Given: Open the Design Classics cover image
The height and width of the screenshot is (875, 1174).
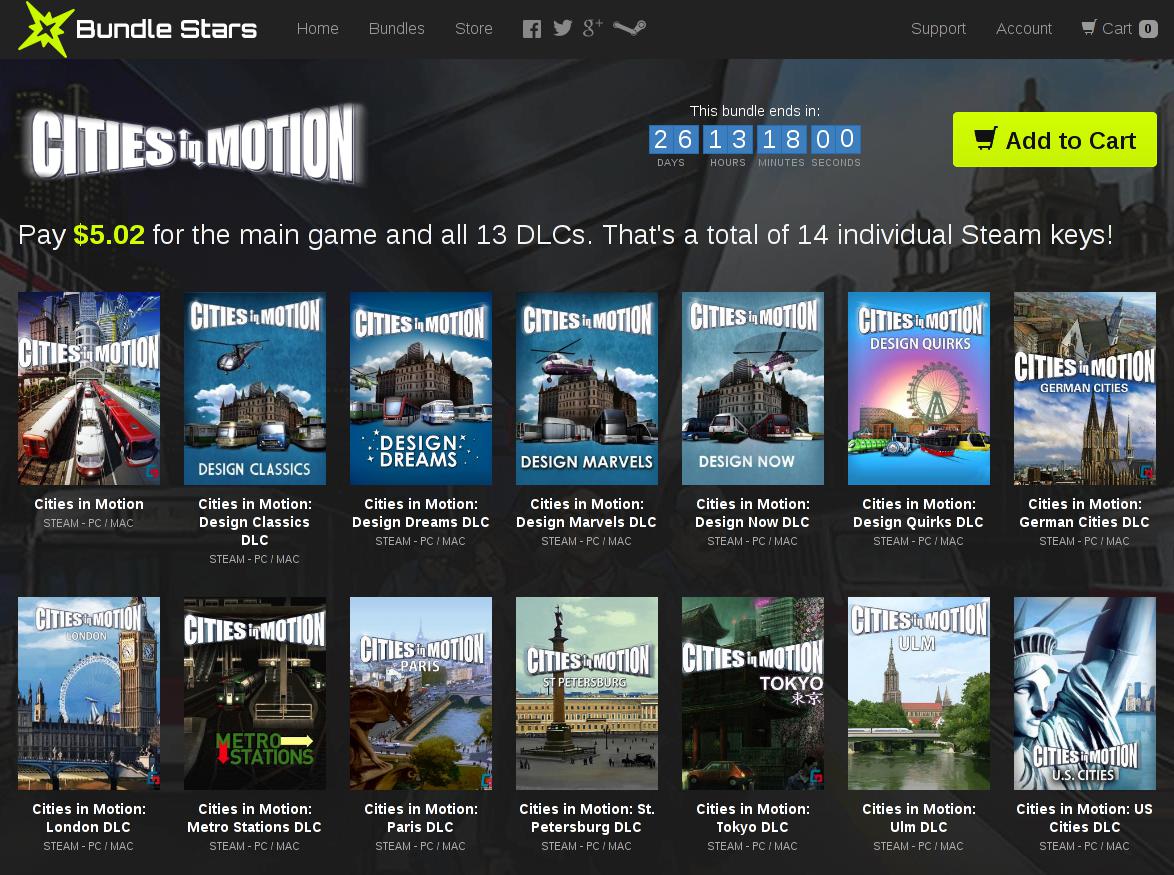Looking at the screenshot, I should tap(255, 388).
